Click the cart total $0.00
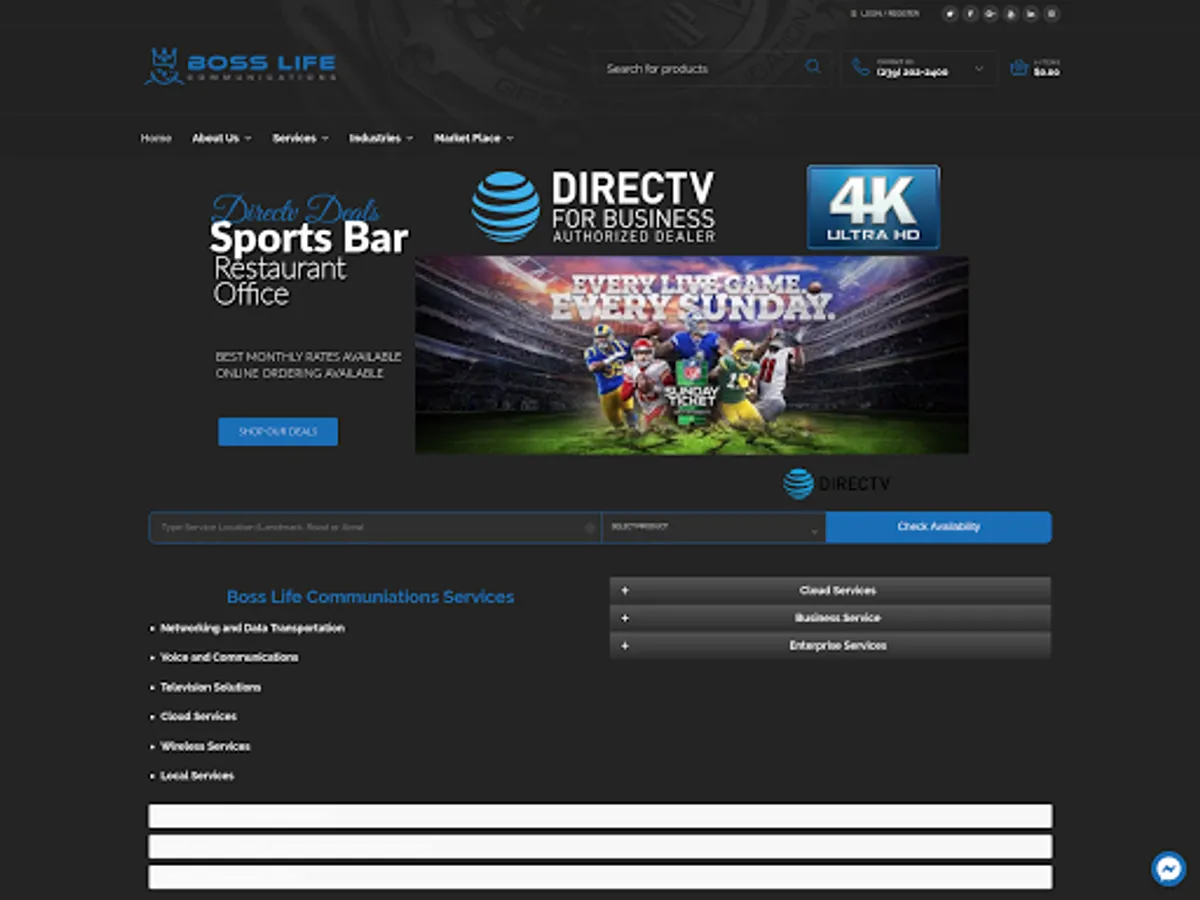Image resolution: width=1200 pixels, height=900 pixels. (x=1047, y=73)
